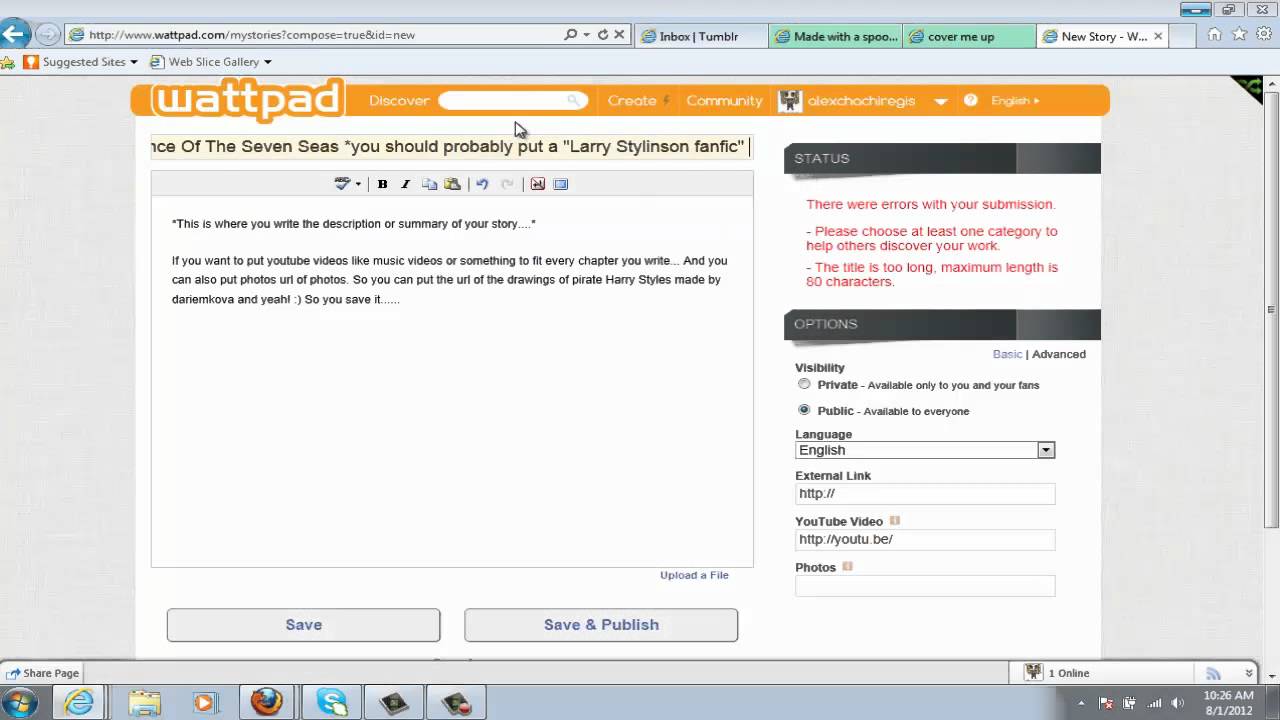Apply bold formatting in editor
1280x720 pixels.
382,184
